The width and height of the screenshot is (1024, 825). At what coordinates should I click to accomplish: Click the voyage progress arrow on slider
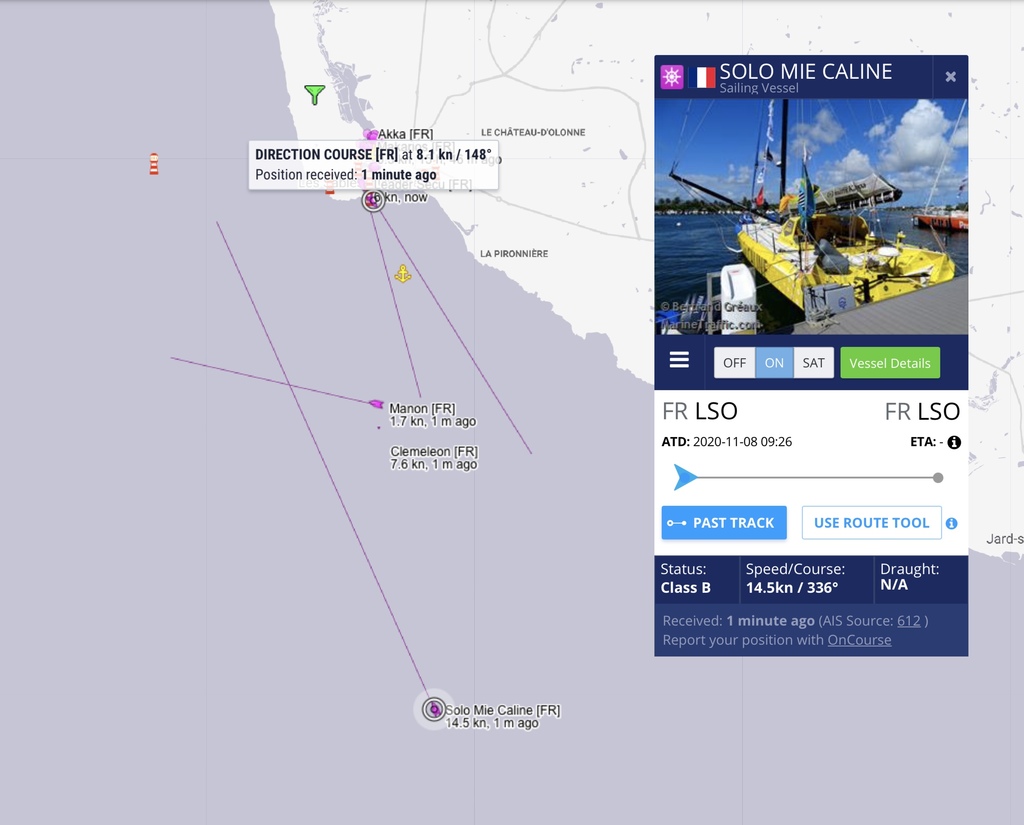[685, 477]
